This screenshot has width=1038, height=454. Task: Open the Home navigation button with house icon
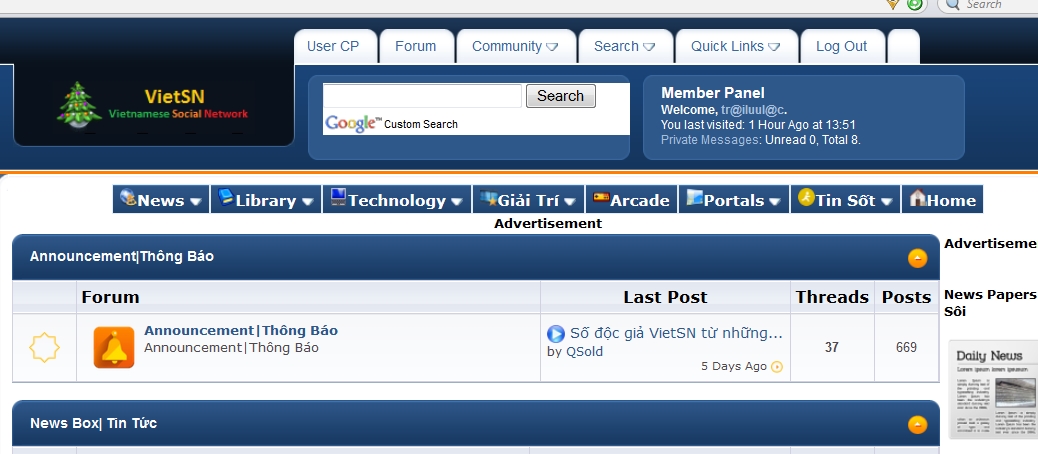point(942,200)
